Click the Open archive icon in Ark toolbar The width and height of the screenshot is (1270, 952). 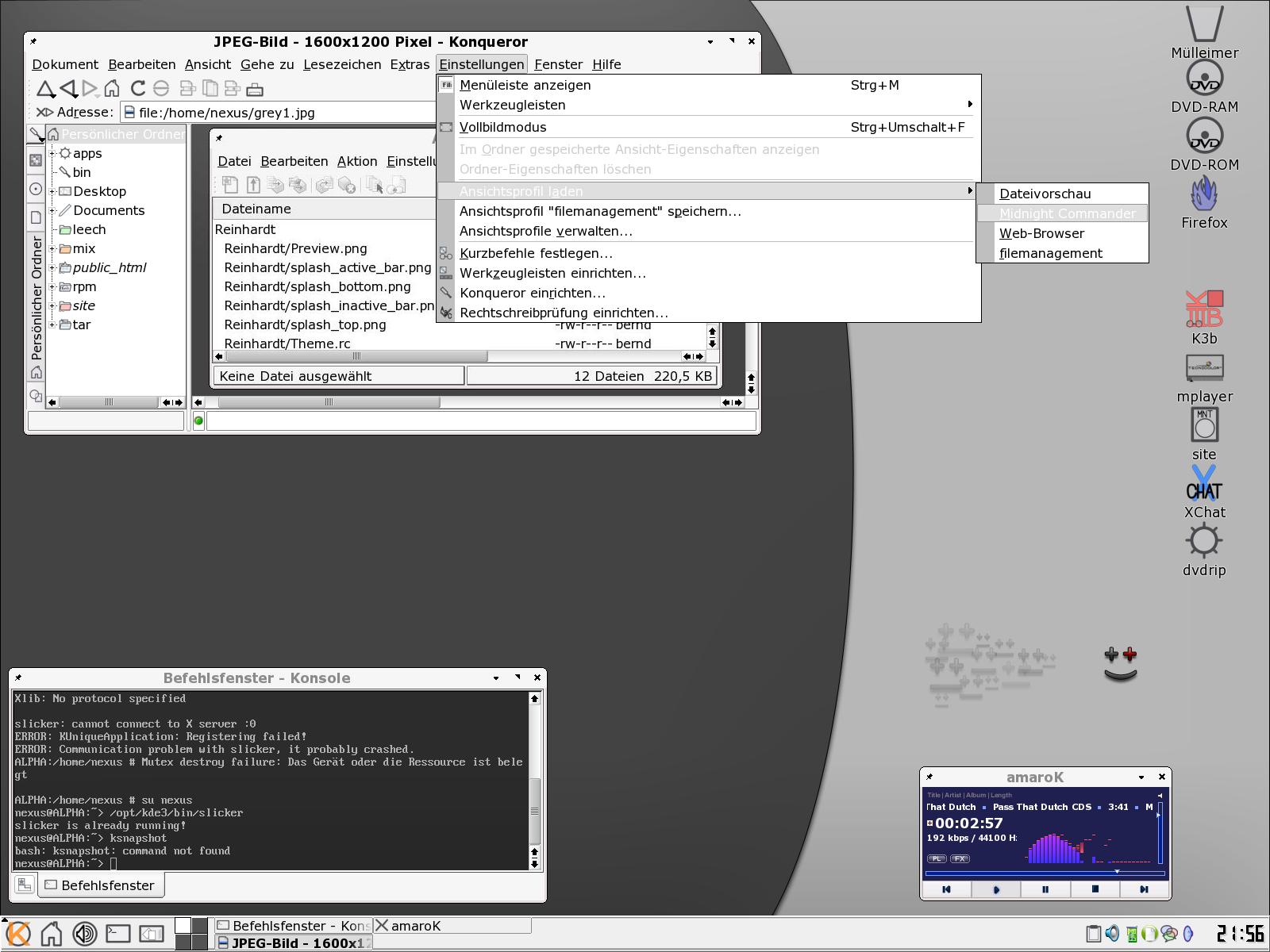coord(253,185)
